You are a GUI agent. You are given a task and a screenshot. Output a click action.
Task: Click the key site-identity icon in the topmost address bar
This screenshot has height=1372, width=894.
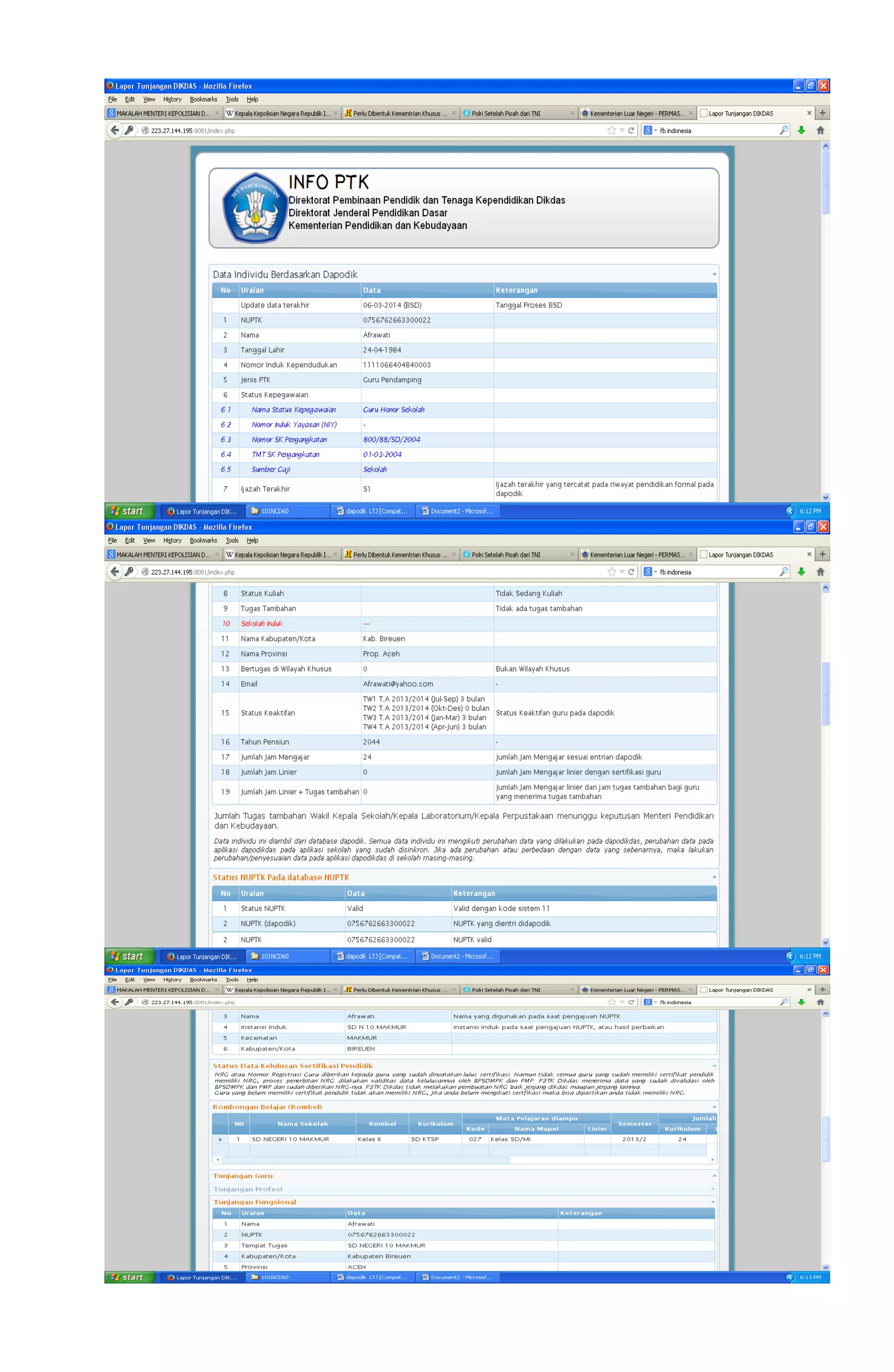[x=129, y=130]
